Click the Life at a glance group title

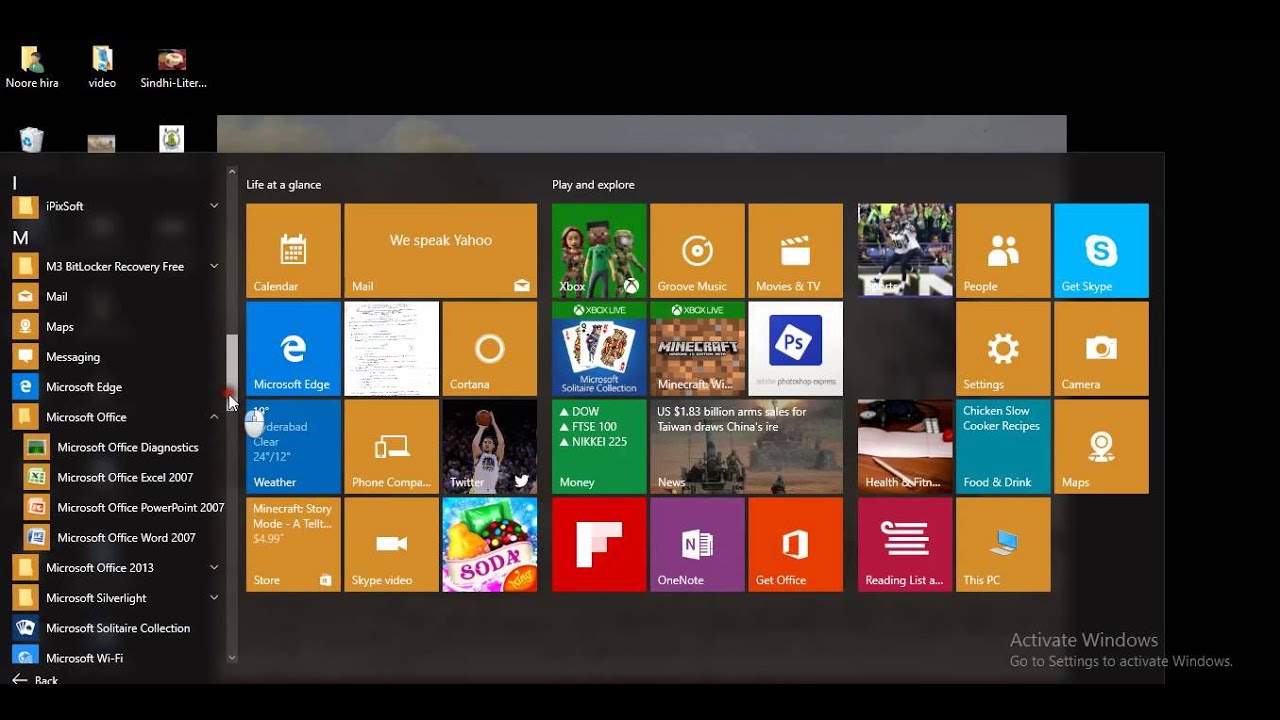click(284, 185)
